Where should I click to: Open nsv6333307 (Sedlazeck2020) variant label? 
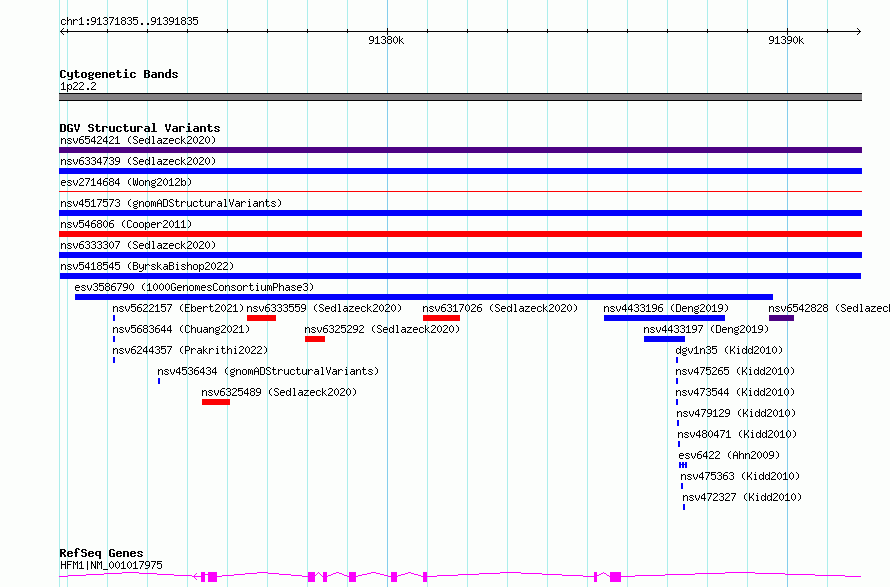138,245
